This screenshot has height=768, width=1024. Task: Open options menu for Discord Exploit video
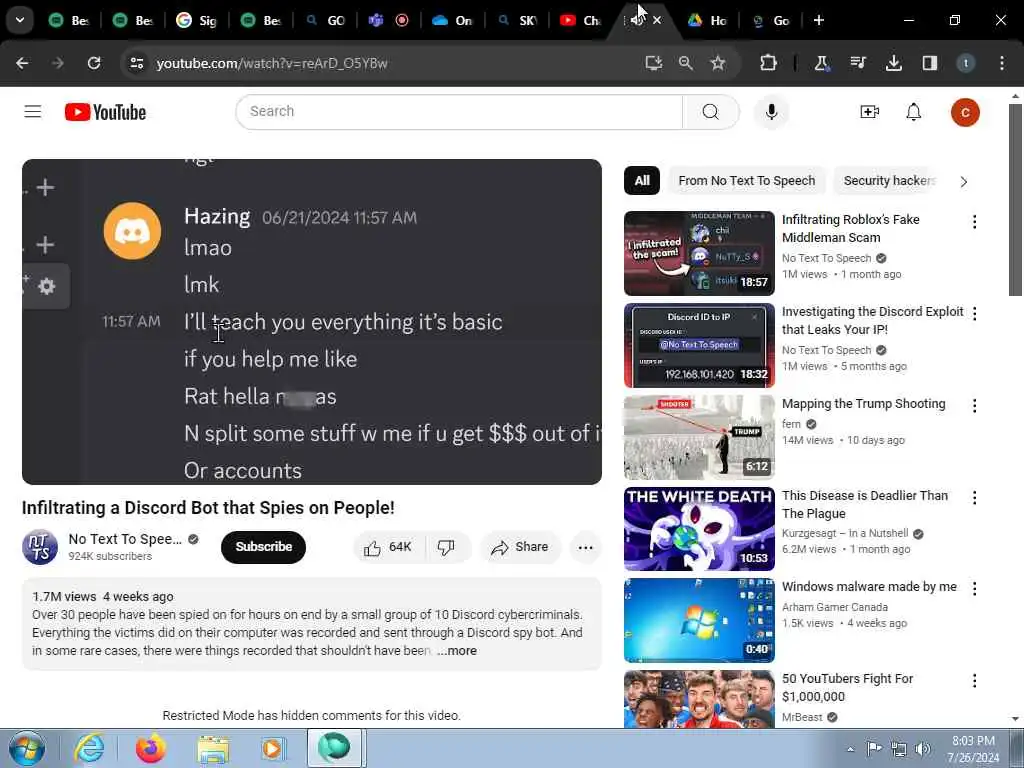974,314
